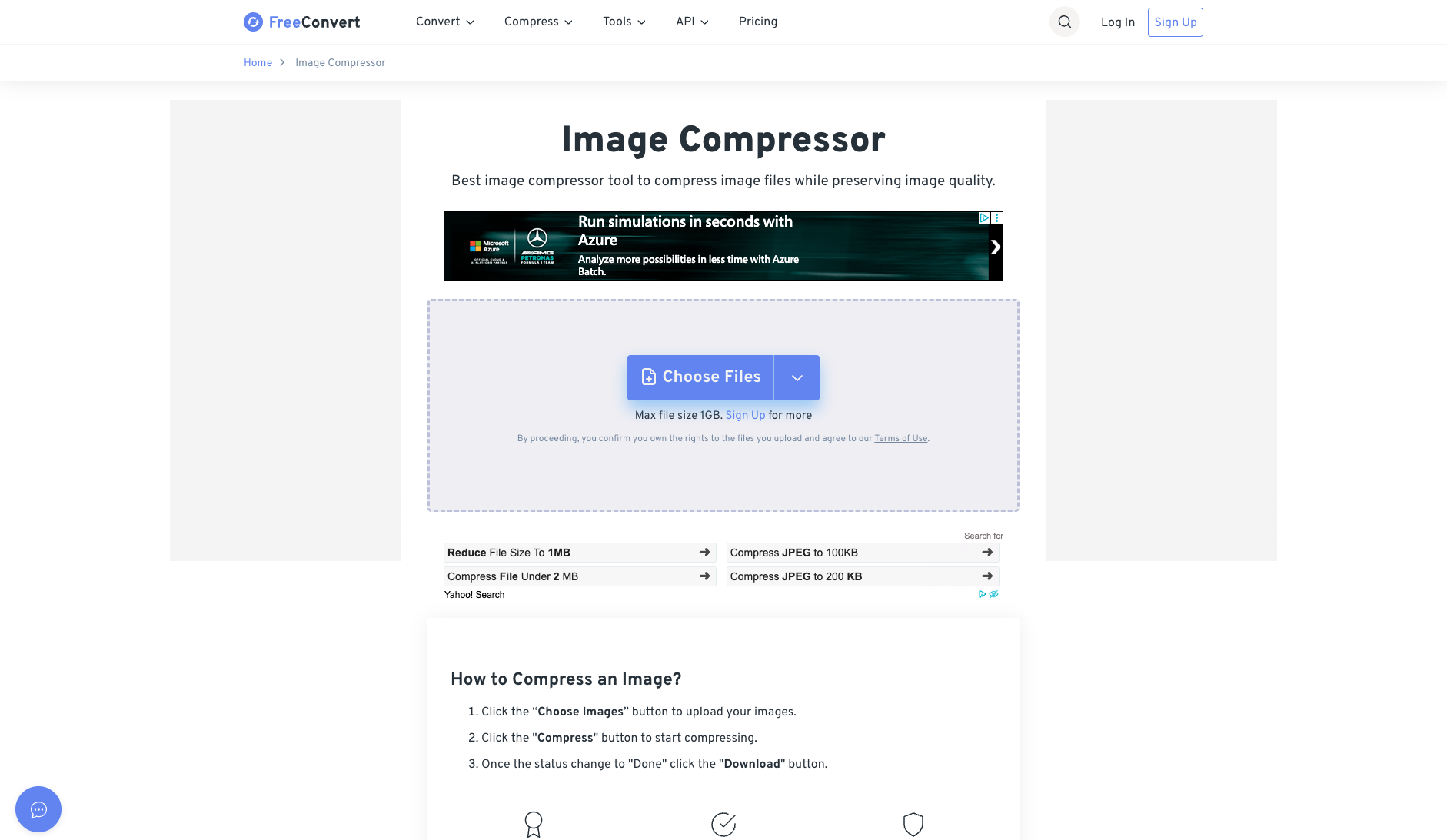
Task: Click the award ribbon icon
Action: tap(534, 825)
